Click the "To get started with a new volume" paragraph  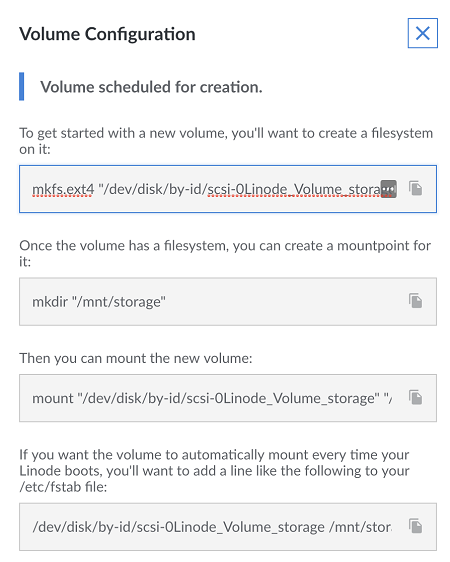click(226, 141)
